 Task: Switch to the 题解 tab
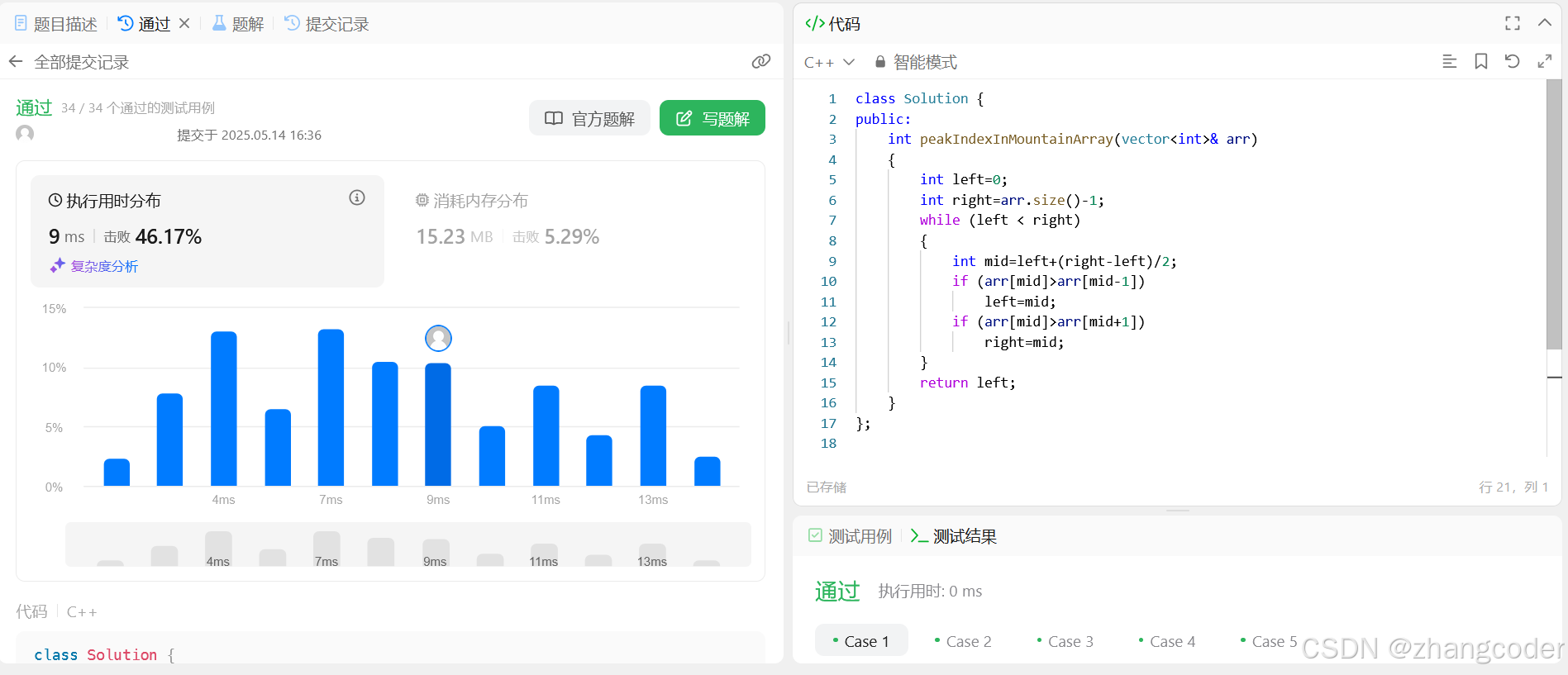(238, 24)
